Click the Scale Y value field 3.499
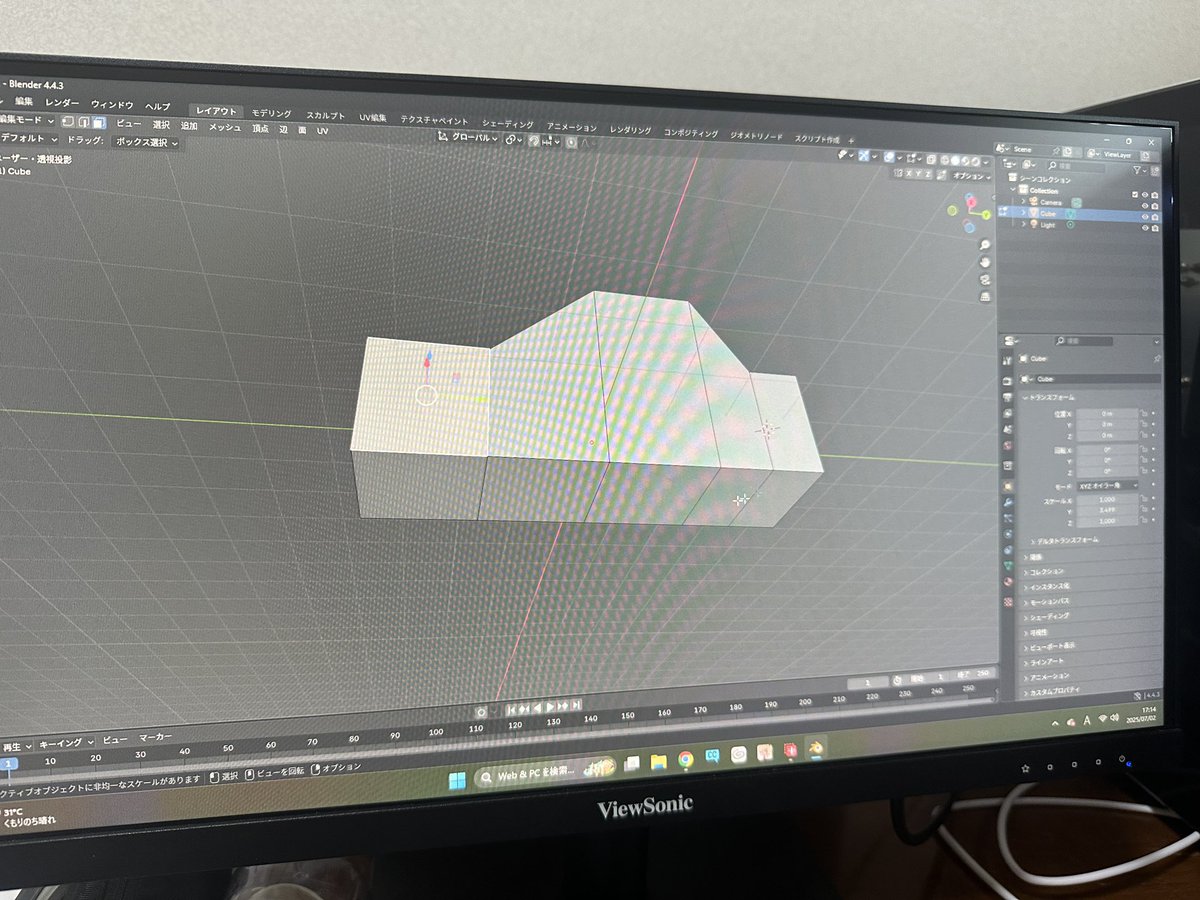The image size is (1200, 900). coord(1108,510)
